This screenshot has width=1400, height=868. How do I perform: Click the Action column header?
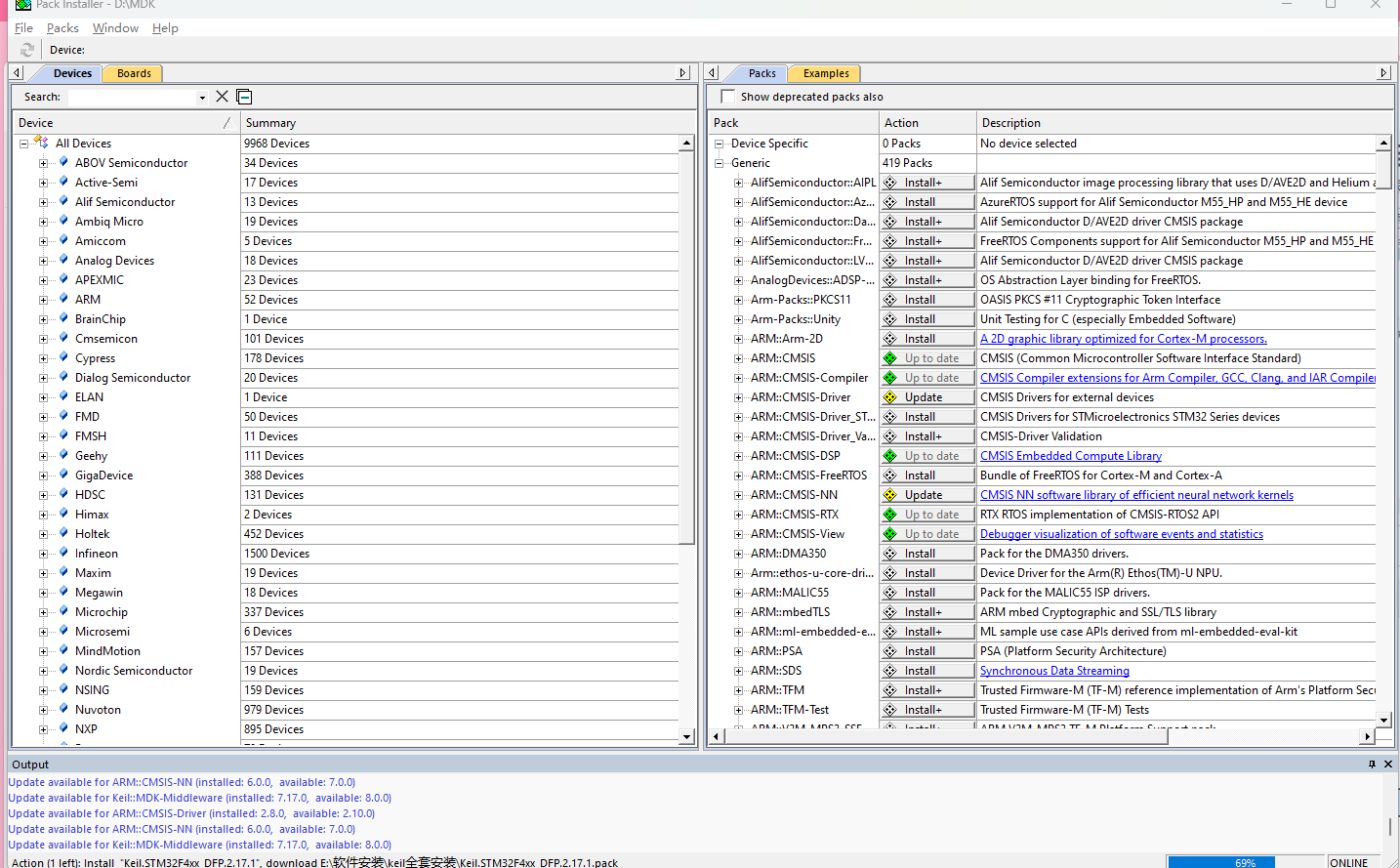pos(926,123)
